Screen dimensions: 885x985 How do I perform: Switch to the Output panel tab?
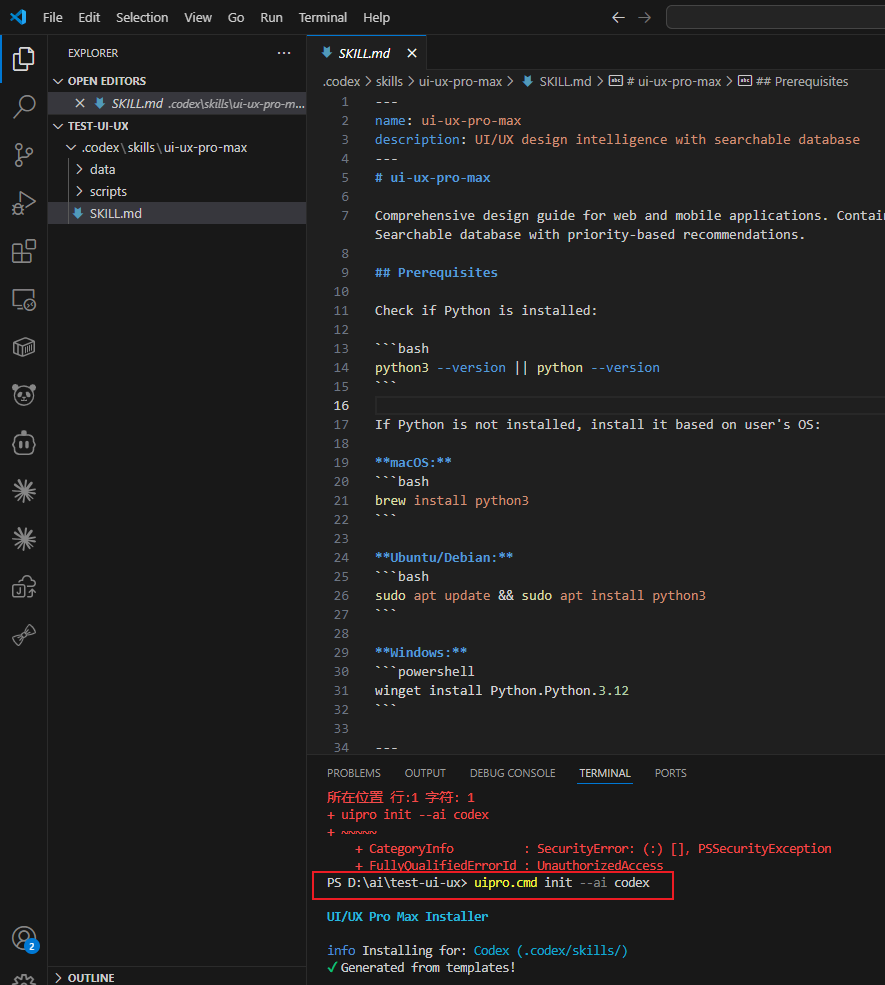point(425,773)
